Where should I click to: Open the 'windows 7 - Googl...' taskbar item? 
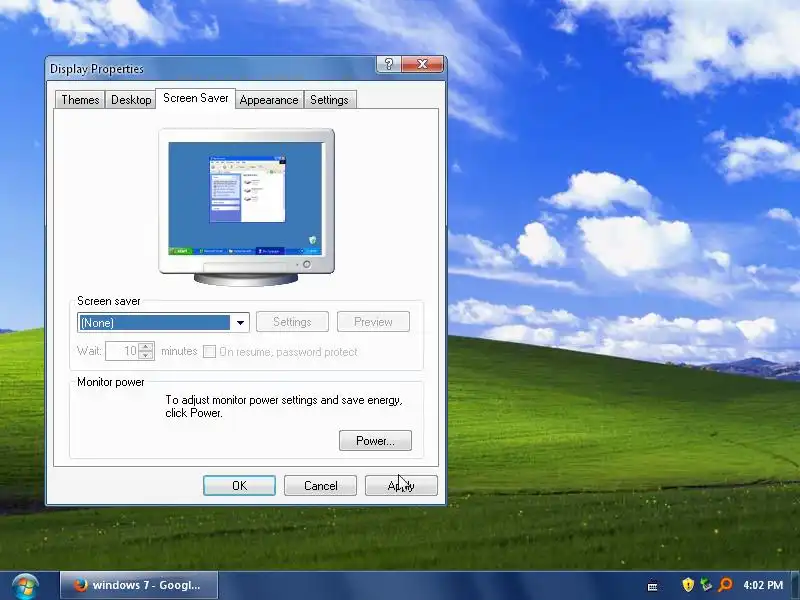pyautogui.click(x=139, y=585)
